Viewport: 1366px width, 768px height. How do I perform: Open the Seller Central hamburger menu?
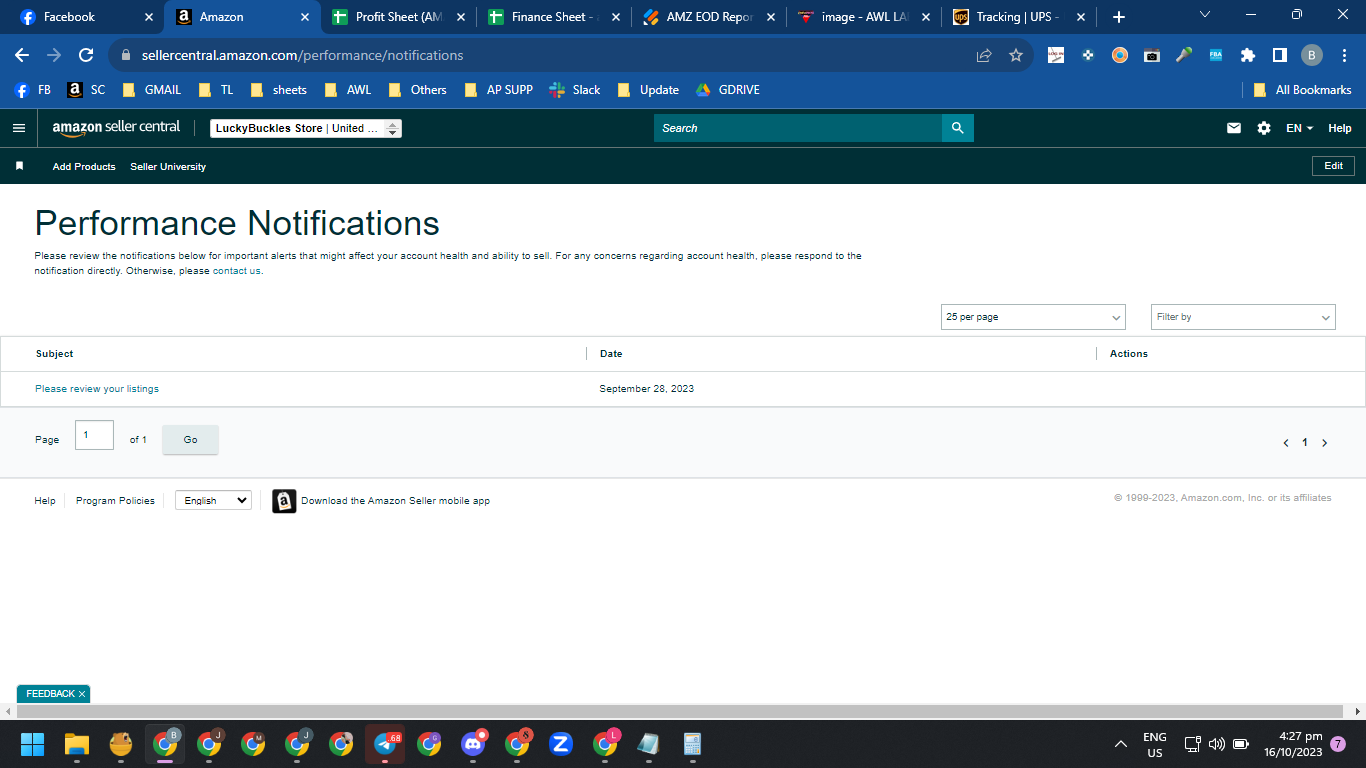[x=19, y=128]
